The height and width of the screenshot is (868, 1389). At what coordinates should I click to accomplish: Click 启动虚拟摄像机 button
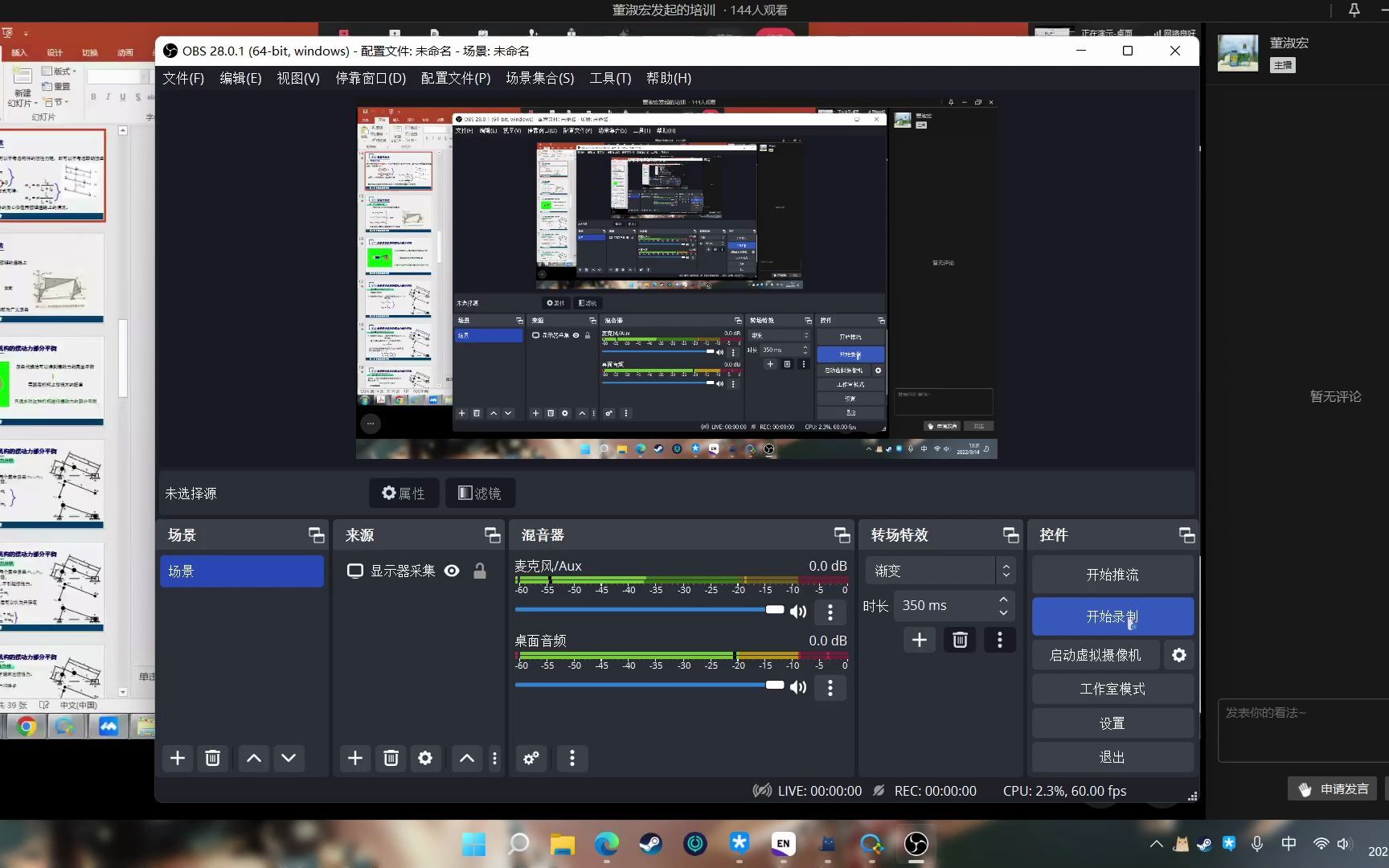[x=1096, y=655]
